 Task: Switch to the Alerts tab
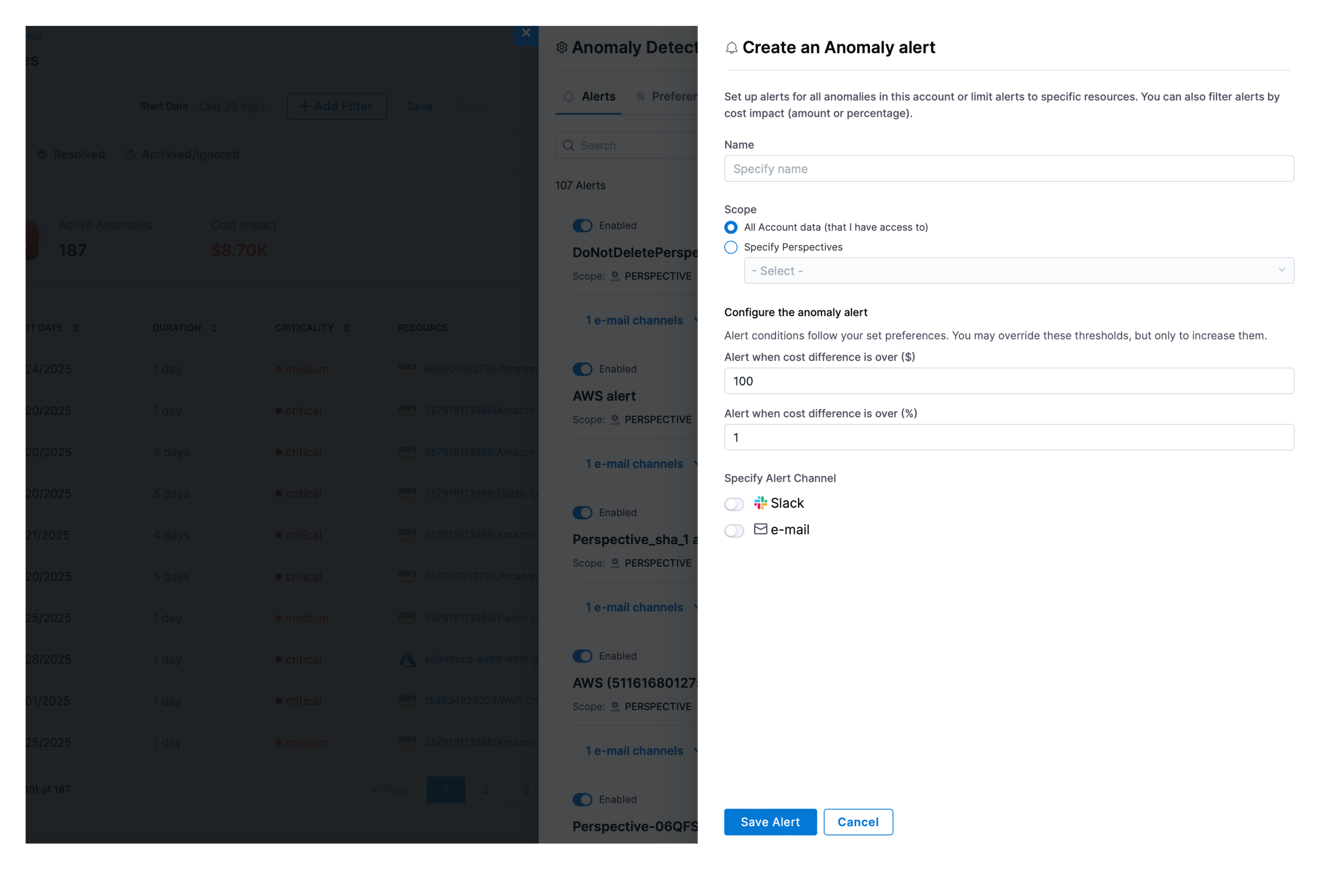(x=597, y=97)
